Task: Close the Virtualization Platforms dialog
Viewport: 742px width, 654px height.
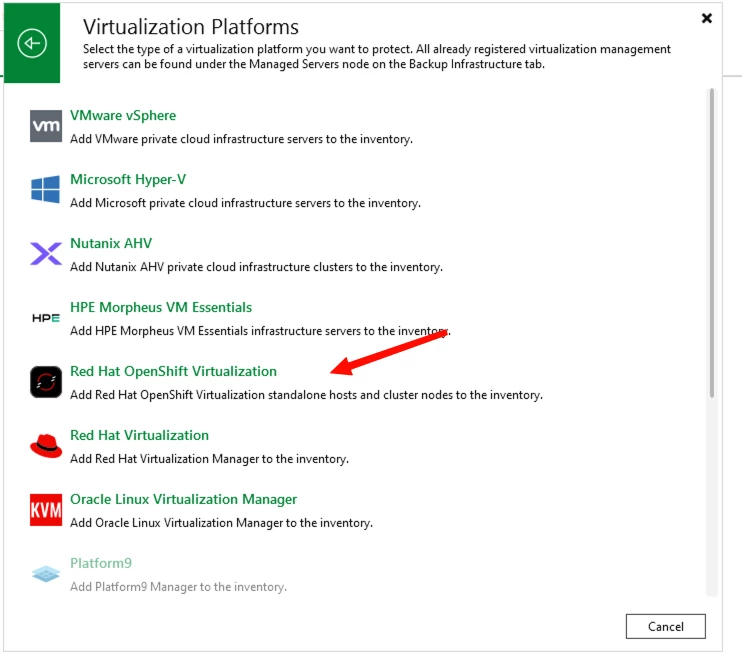Action: coord(707,18)
